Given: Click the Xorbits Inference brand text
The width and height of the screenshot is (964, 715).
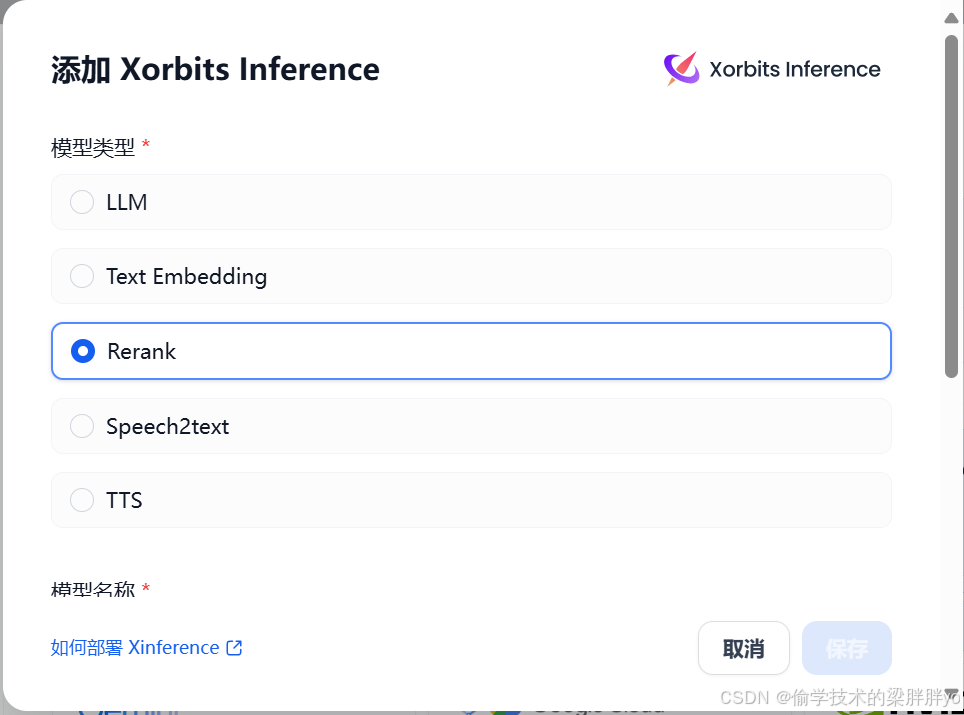Looking at the screenshot, I should click(x=795, y=69).
